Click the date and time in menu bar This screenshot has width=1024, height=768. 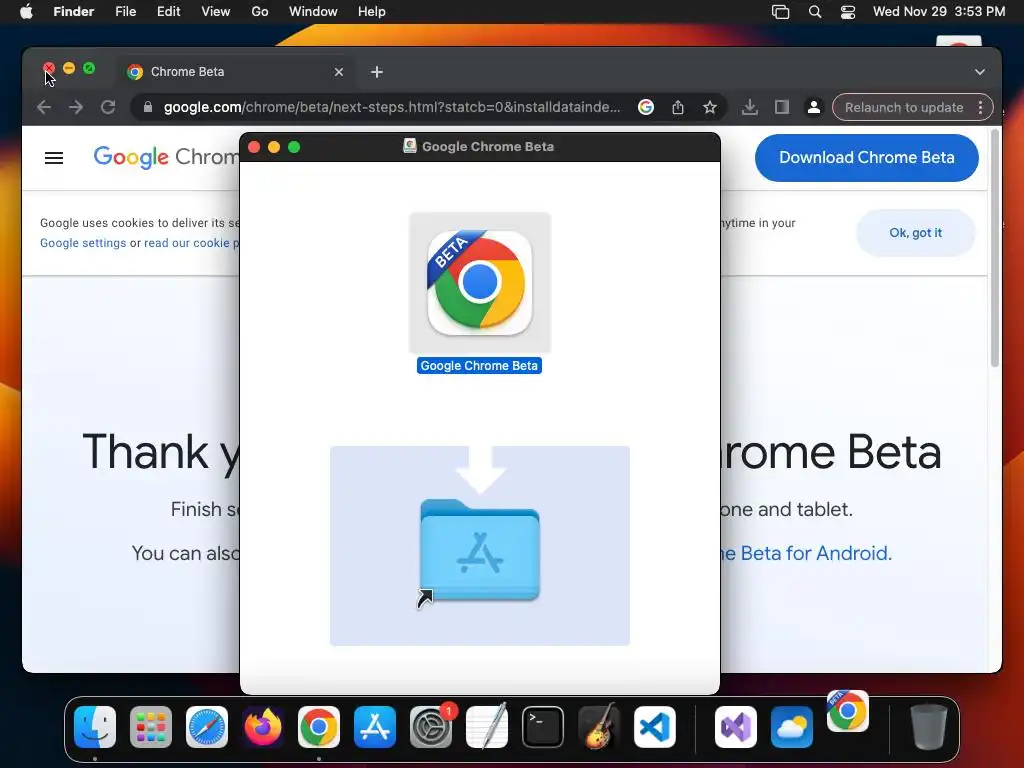(x=939, y=12)
